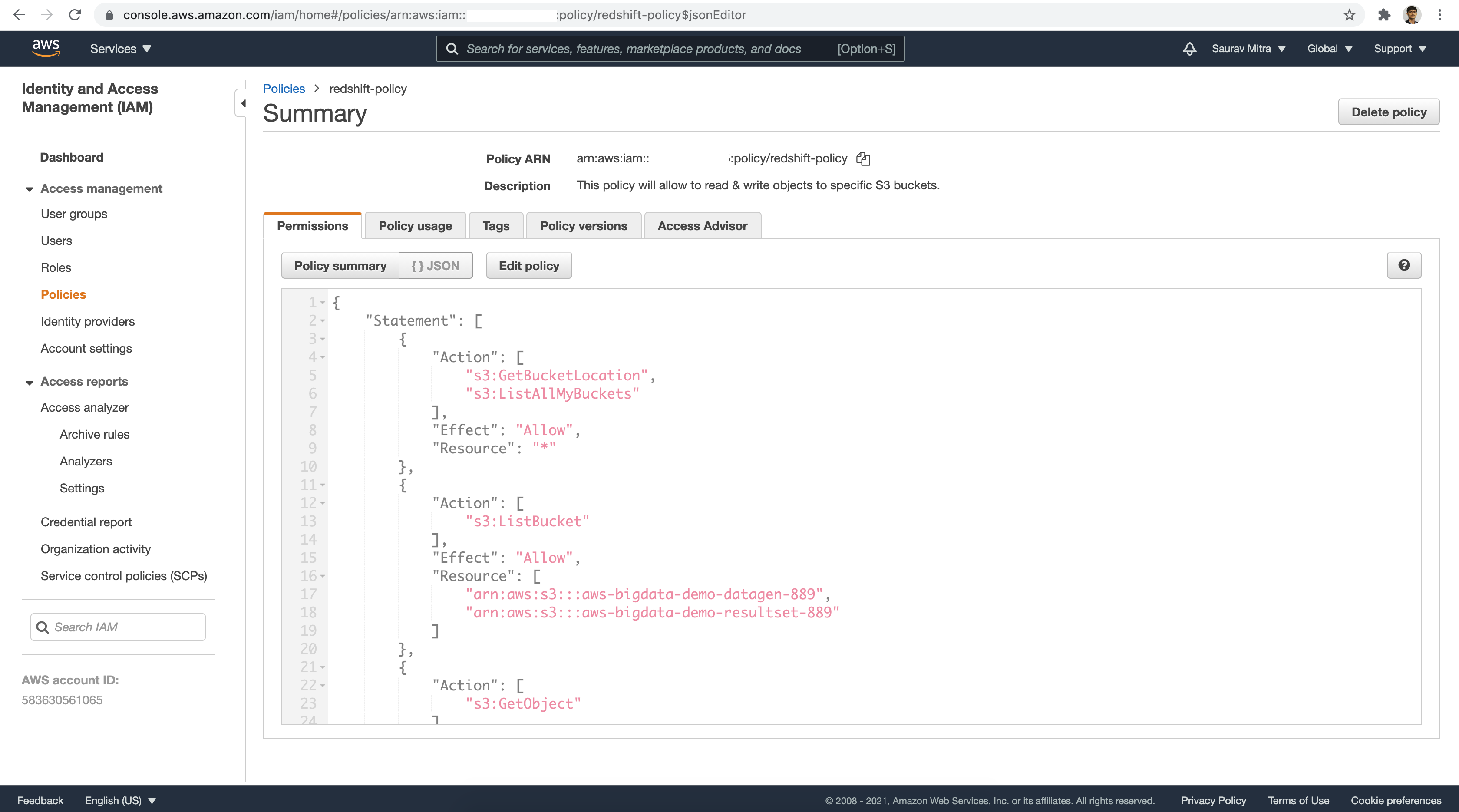Click the Search IAM input field

[118, 627]
